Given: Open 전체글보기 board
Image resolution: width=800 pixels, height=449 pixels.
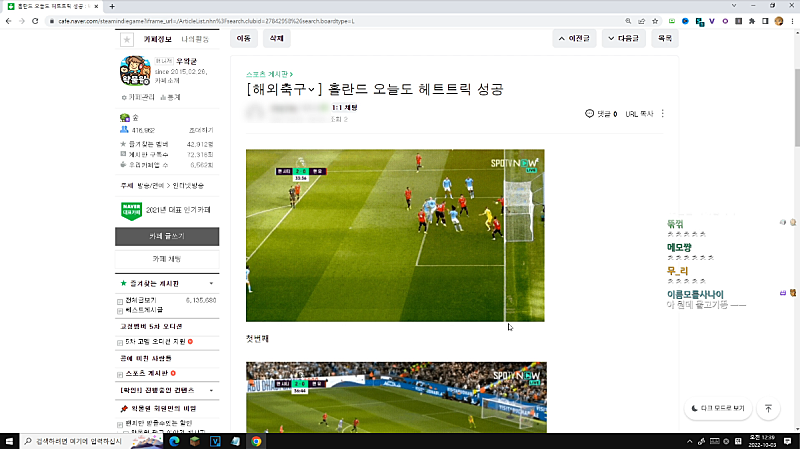Looking at the screenshot, I should pyautogui.click(x=141, y=300).
